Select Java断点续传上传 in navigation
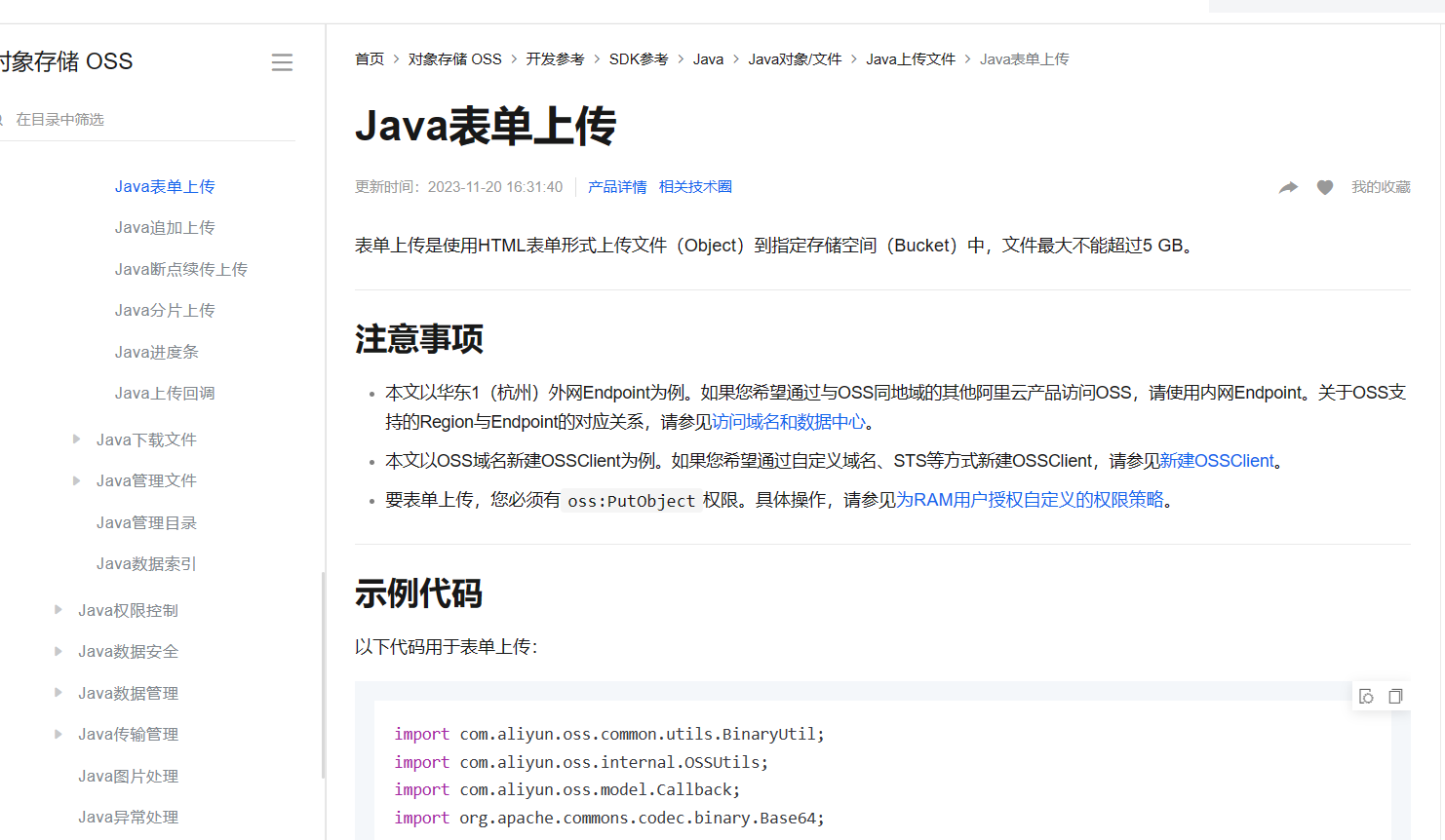Screen dimensions: 1445x840 coord(180,269)
